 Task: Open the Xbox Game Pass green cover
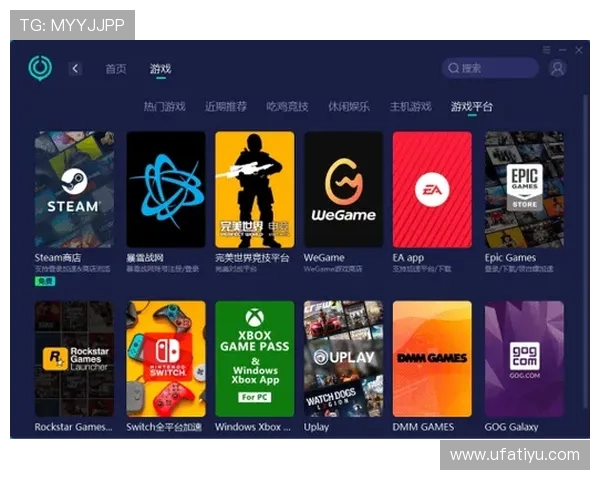255,359
